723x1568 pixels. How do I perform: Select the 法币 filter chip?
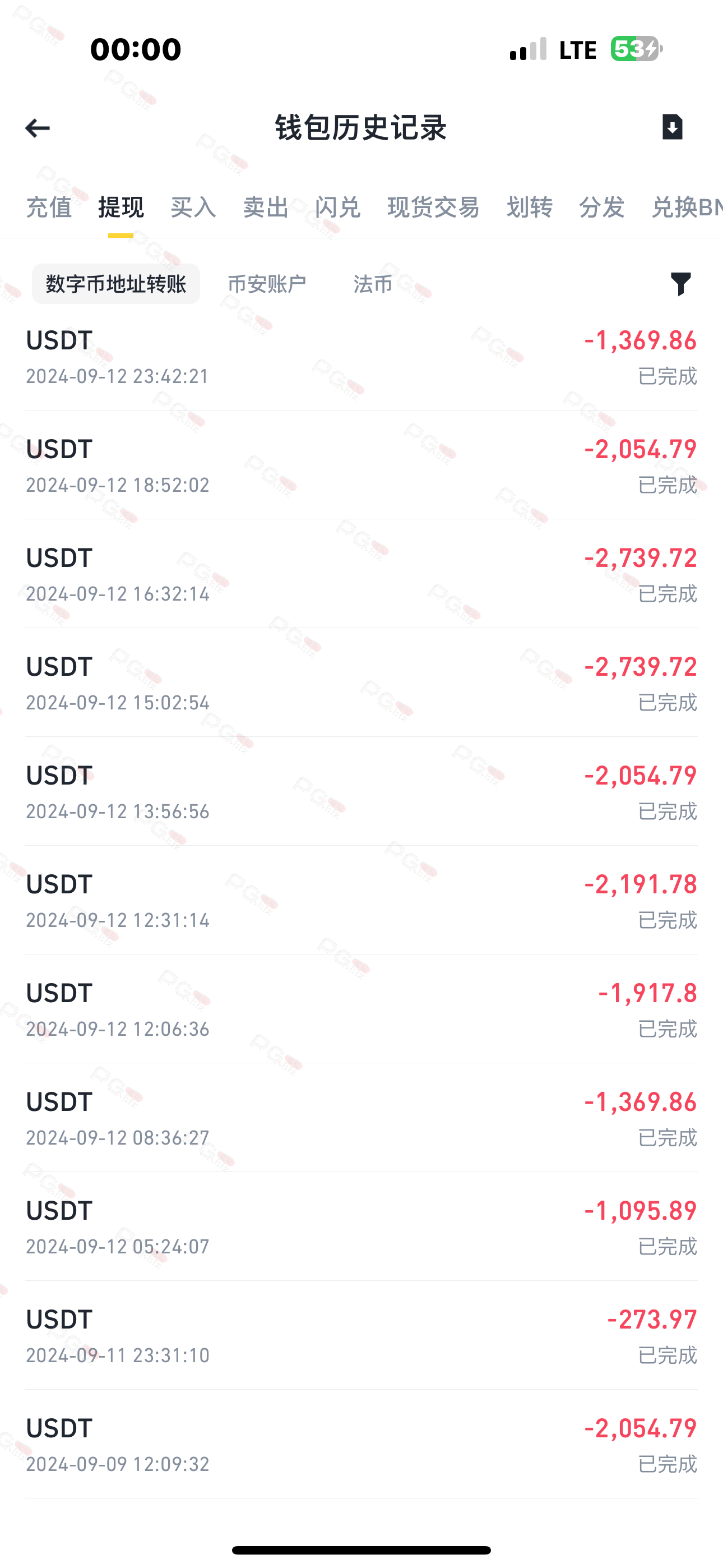tap(373, 284)
